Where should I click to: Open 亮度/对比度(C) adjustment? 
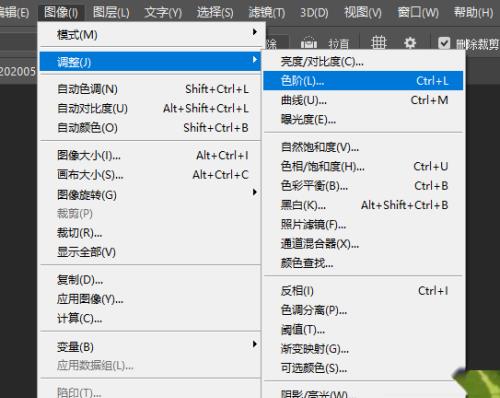coord(363,61)
